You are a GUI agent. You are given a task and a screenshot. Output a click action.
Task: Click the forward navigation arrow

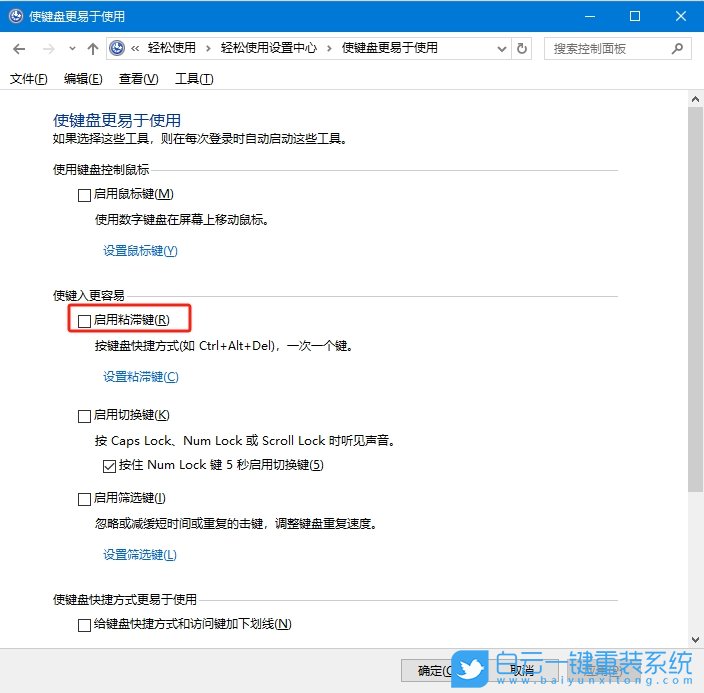tap(48, 49)
